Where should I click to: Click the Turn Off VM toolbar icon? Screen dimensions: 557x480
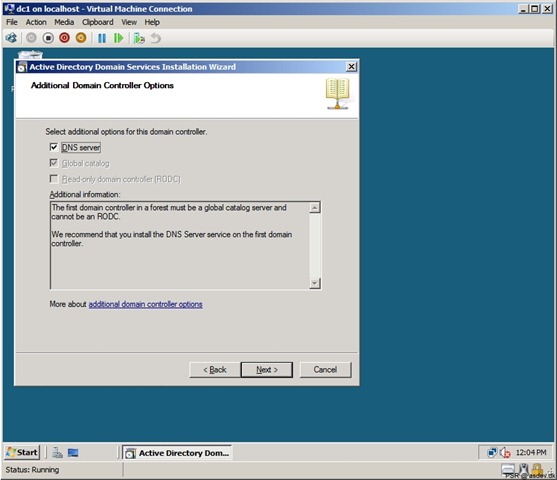[48, 38]
